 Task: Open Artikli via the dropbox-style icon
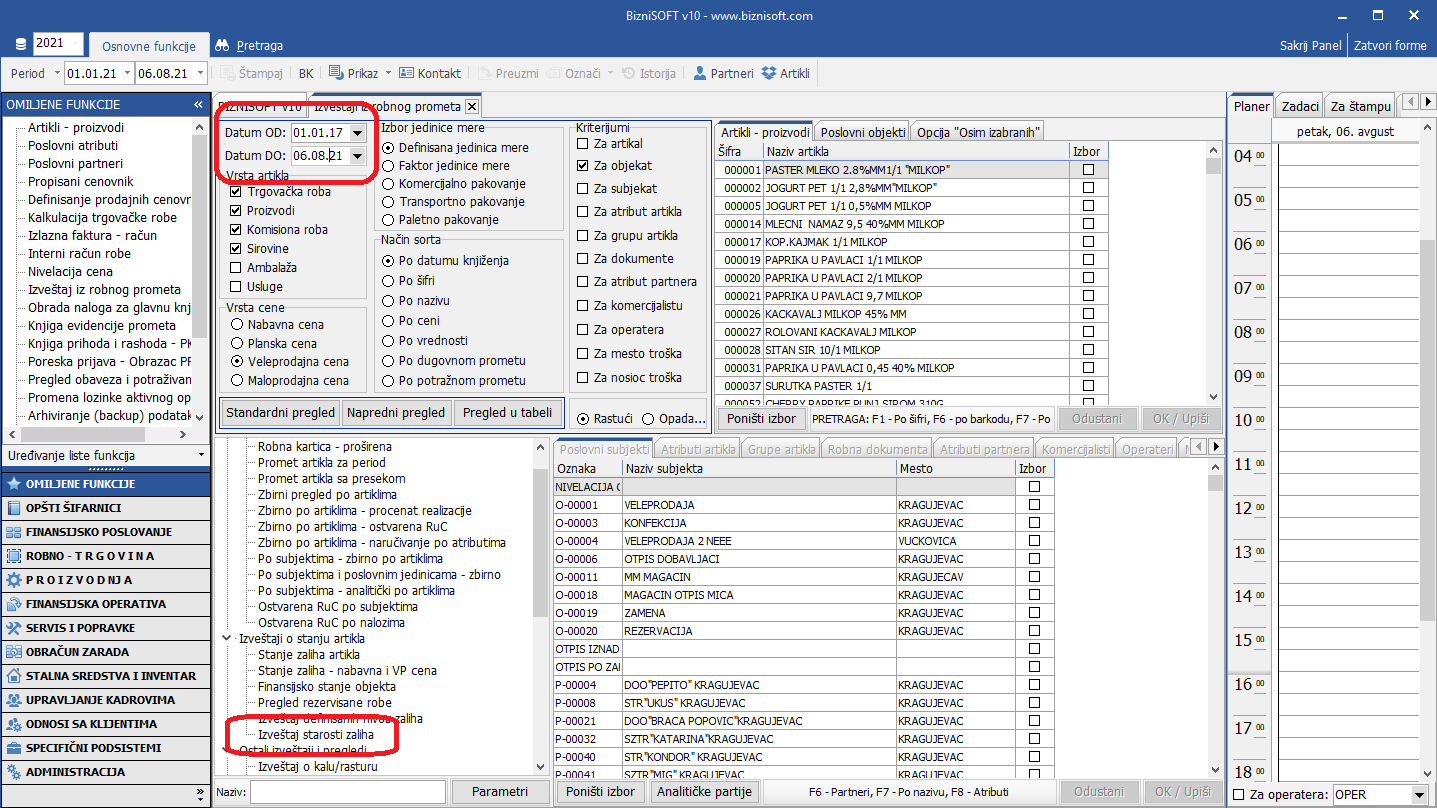pos(769,73)
